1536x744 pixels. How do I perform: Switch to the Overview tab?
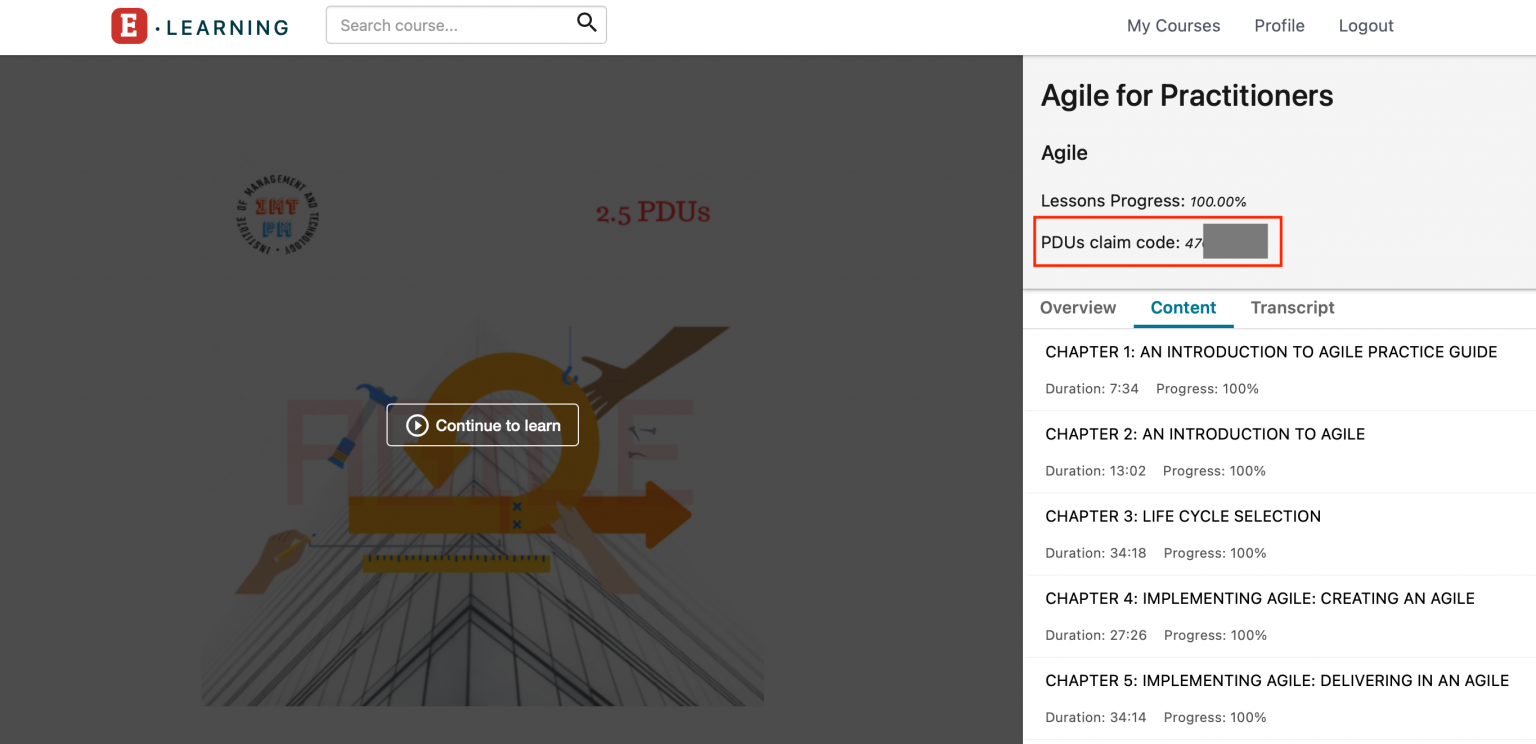click(x=1077, y=308)
